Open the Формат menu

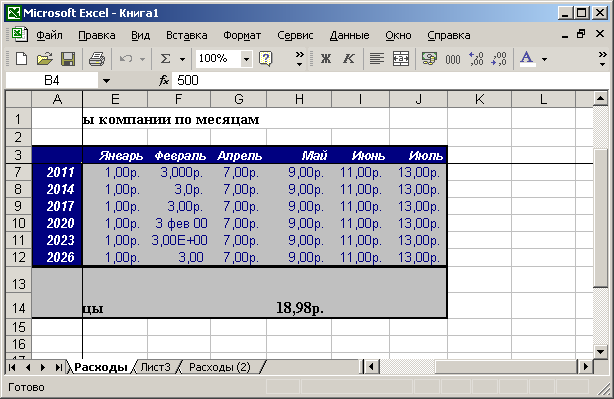pos(242,35)
